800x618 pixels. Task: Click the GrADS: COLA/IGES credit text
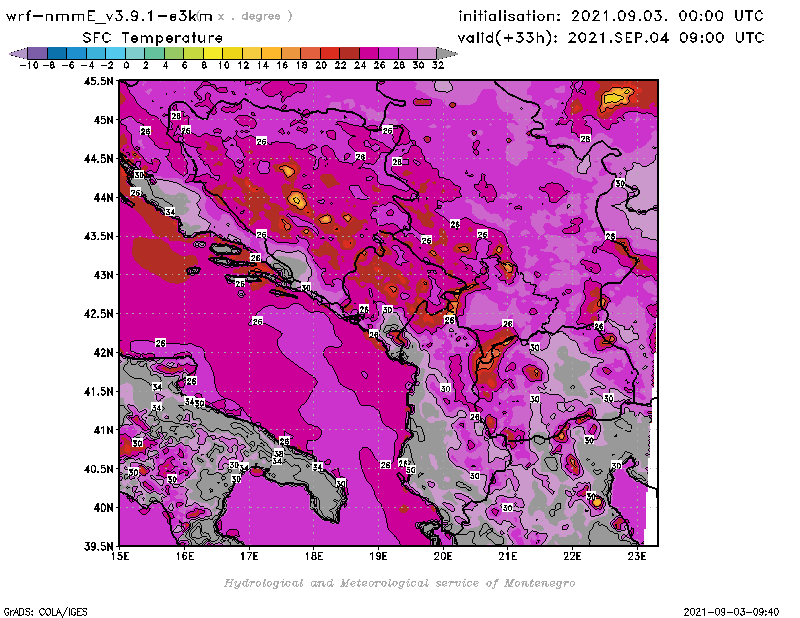click(45, 612)
